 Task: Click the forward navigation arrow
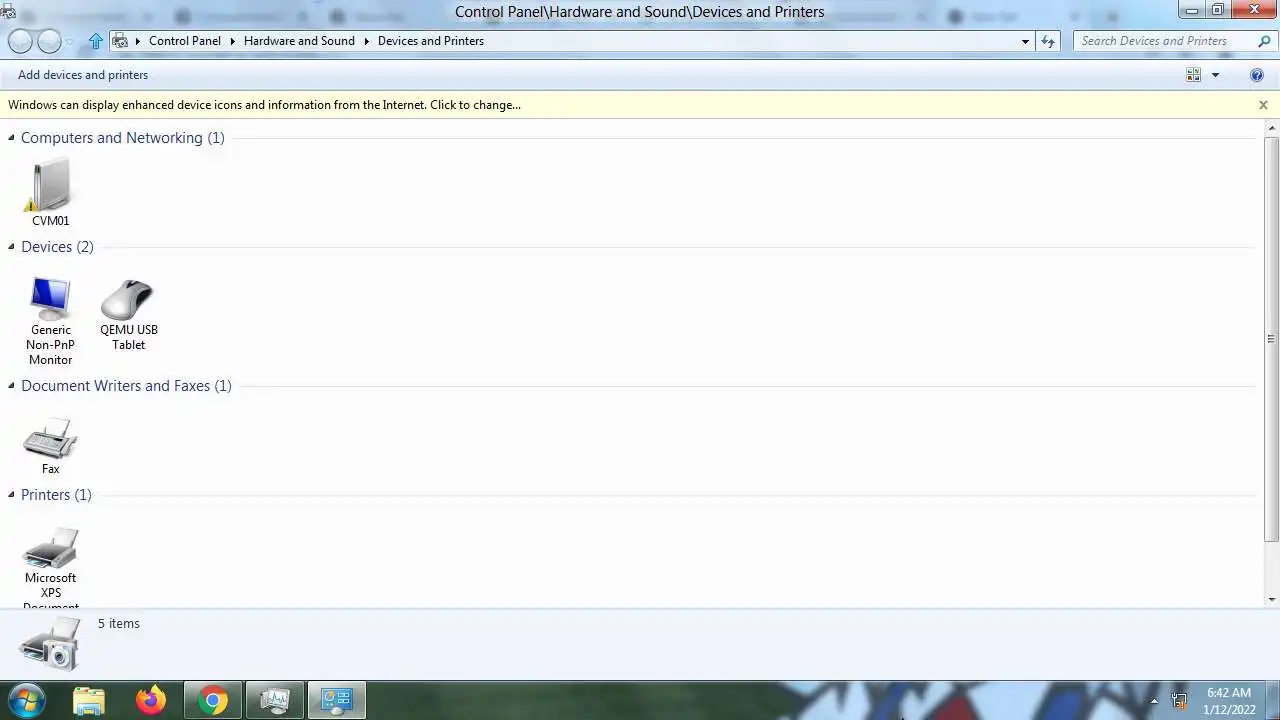(x=49, y=41)
